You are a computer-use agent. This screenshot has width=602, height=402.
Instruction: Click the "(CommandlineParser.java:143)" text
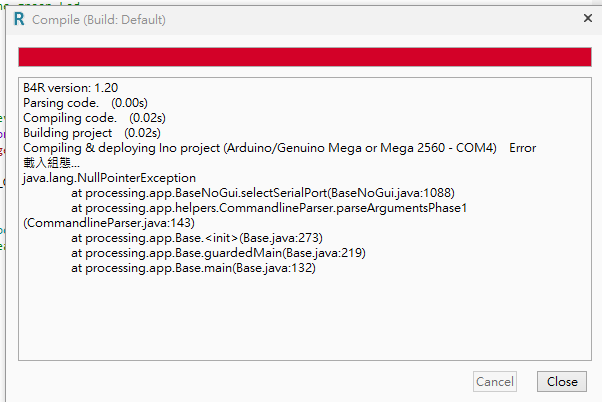108,223
